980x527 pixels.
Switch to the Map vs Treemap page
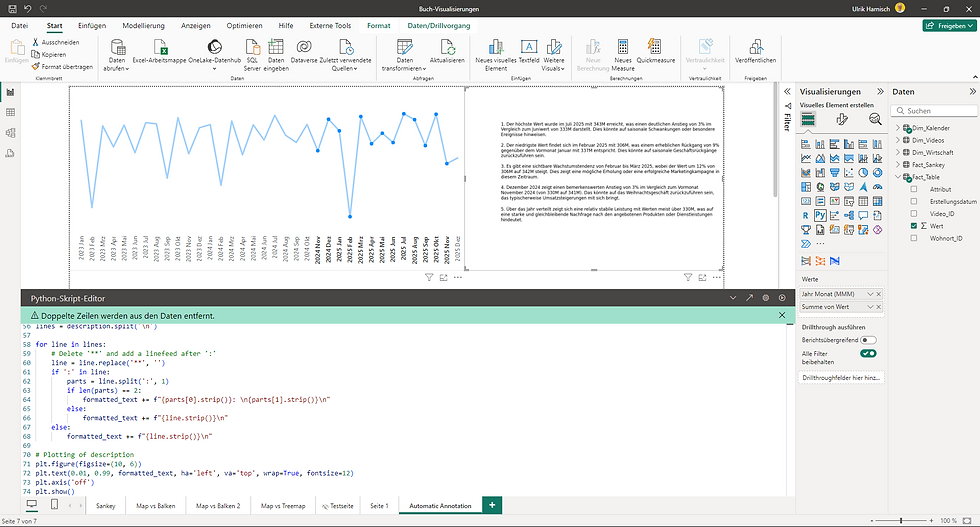[283, 506]
